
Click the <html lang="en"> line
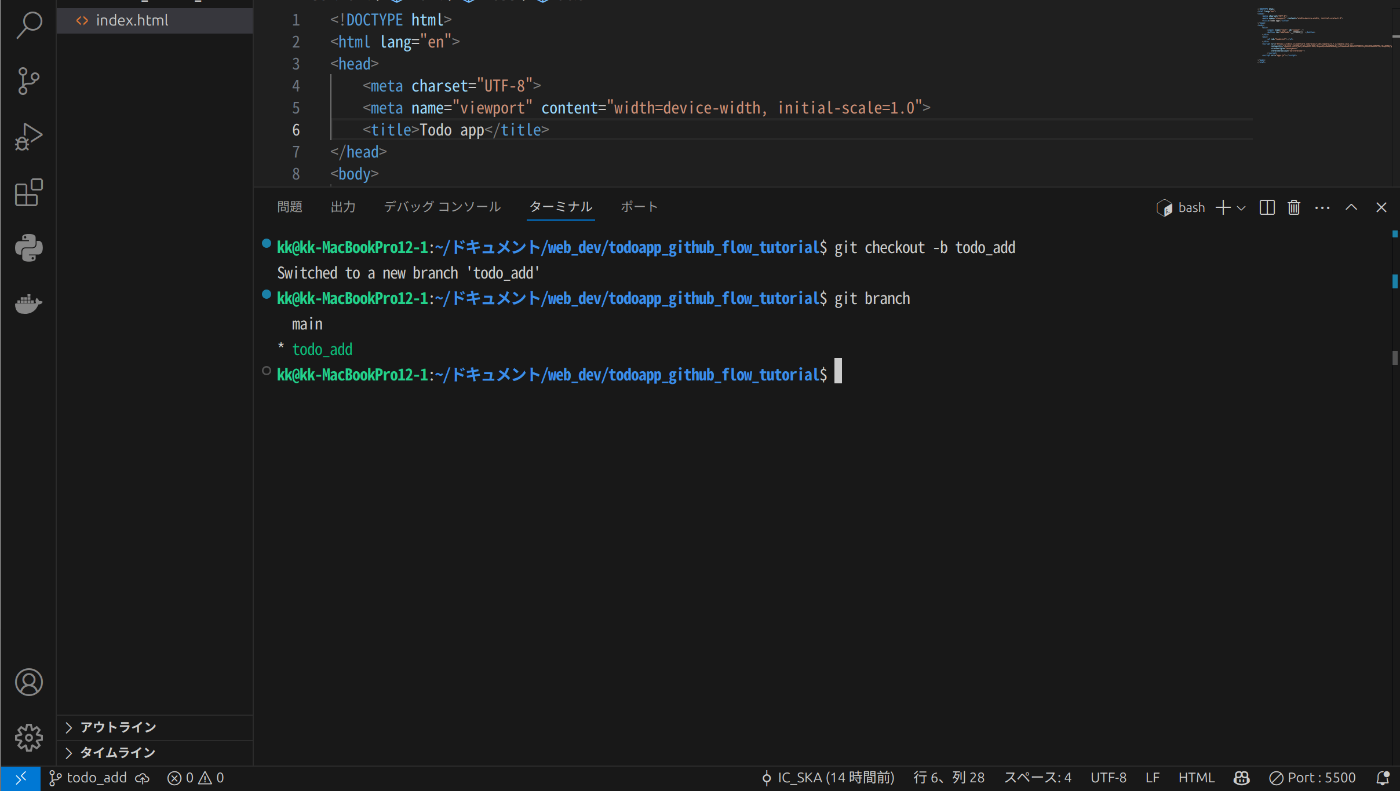pos(395,42)
